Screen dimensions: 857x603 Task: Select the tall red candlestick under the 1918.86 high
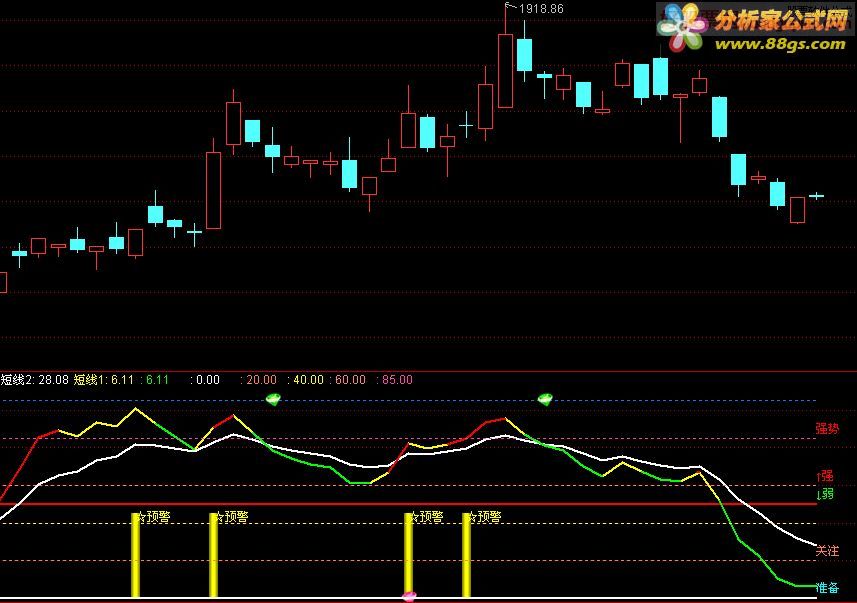tap(506, 70)
